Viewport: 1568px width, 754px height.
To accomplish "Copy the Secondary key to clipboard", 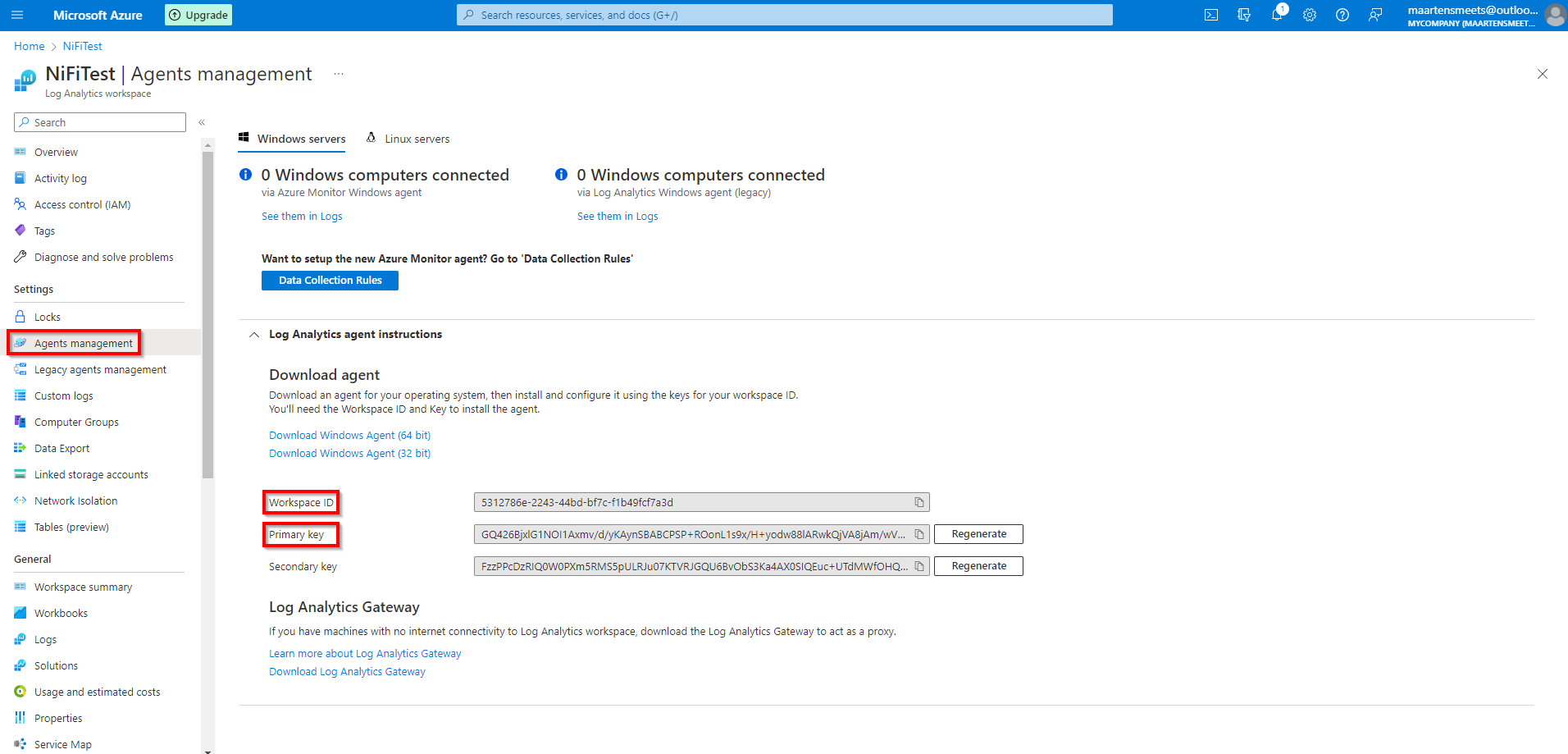I will 919,566.
